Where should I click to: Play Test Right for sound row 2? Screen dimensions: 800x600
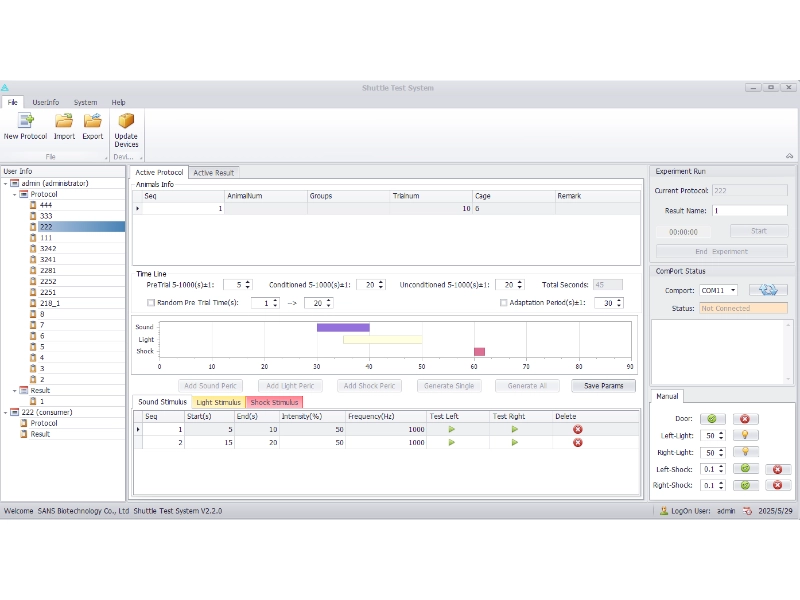tap(515, 442)
